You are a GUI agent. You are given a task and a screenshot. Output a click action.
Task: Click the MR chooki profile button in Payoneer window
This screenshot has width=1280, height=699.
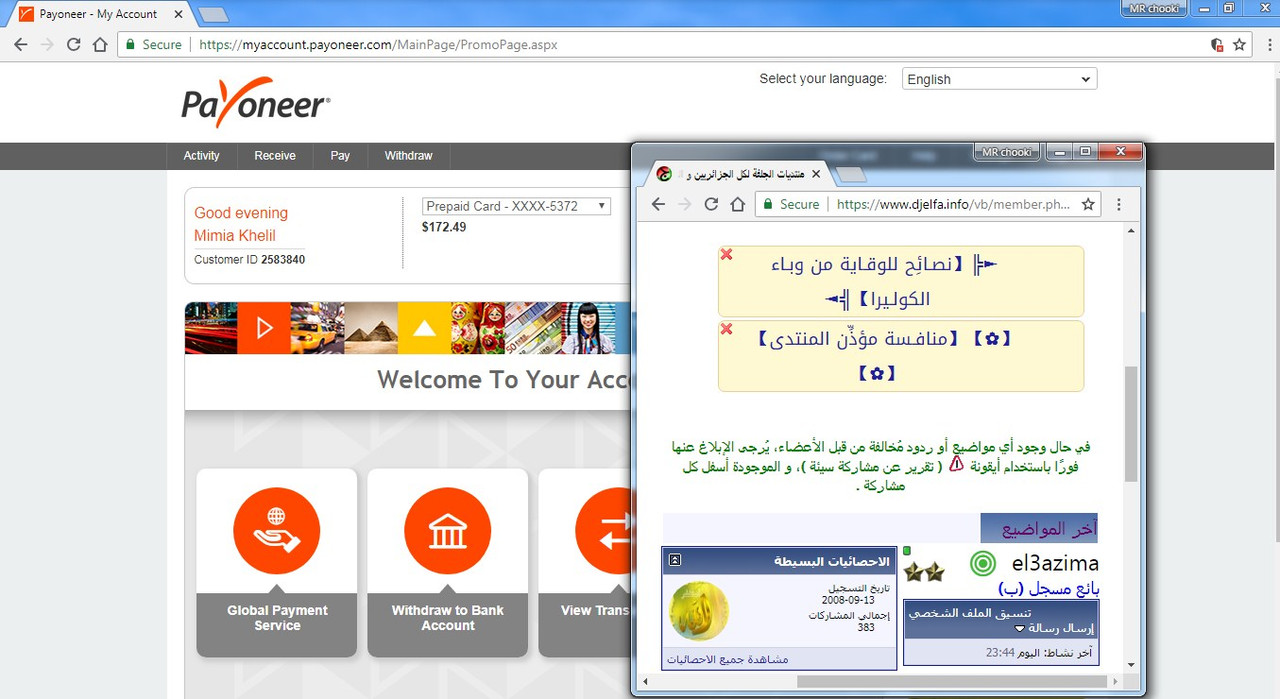[1152, 8]
